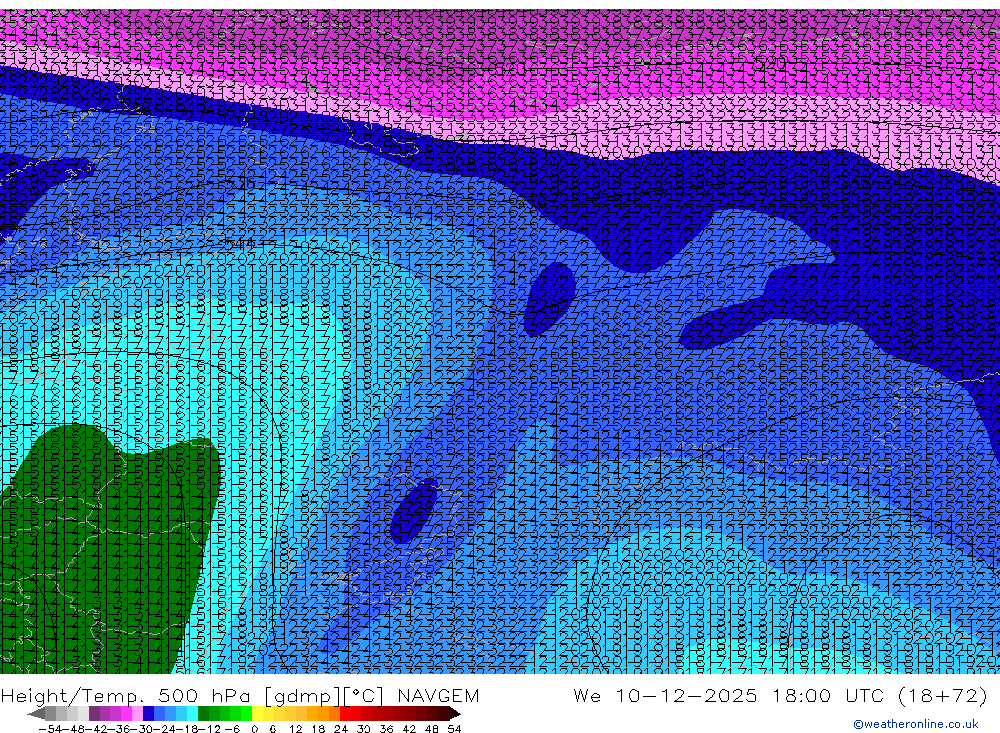1000x733 pixels.
Task: Click the dark brown right arrow end of the legend
Action: (x=454, y=713)
